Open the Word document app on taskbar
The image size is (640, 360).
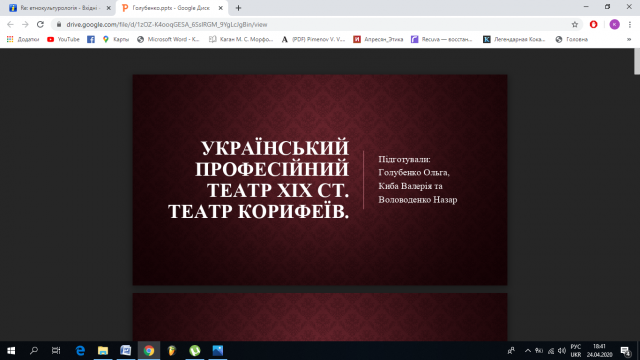(126, 351)
